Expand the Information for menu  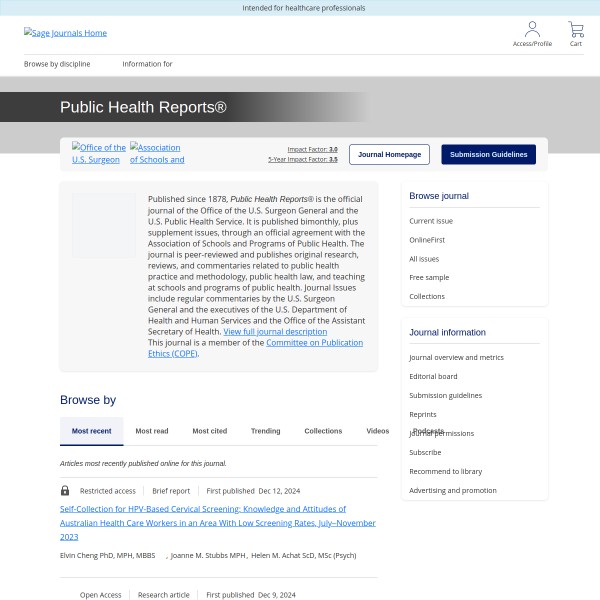pos(147,64)
